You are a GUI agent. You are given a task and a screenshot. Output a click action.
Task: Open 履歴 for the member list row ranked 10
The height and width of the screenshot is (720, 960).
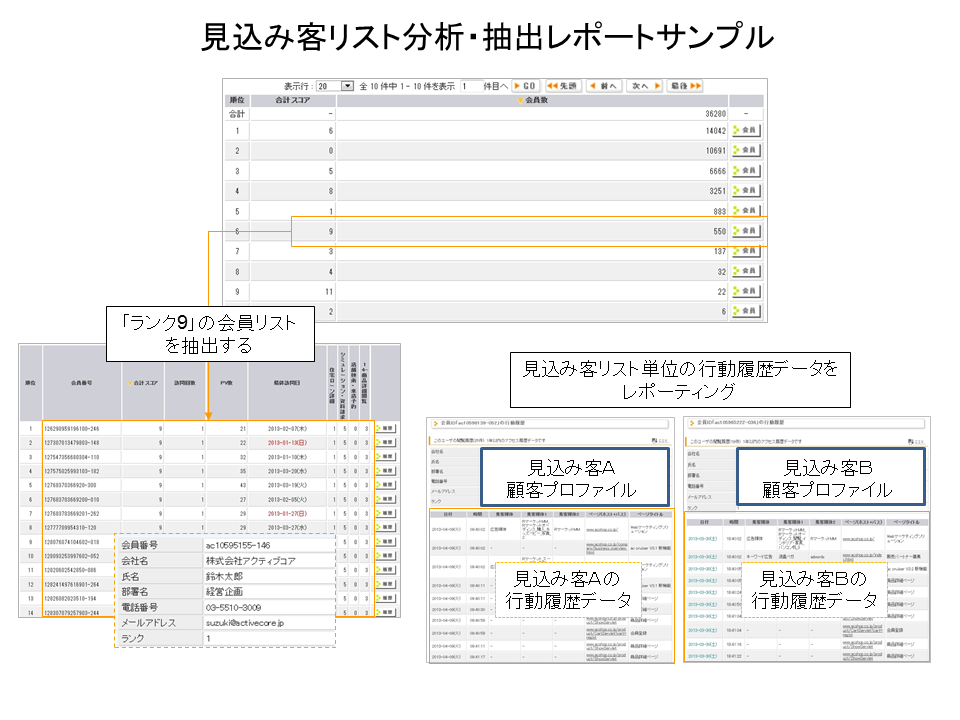tap(386, 556)
